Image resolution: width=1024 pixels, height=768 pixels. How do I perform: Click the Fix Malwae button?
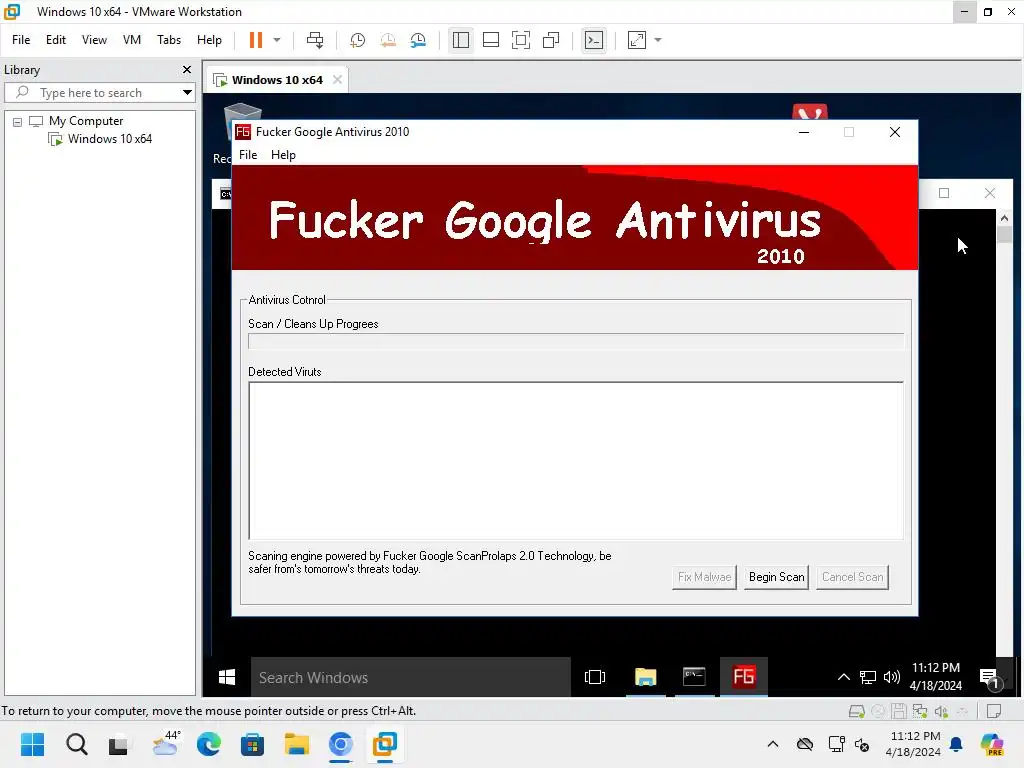704,577
